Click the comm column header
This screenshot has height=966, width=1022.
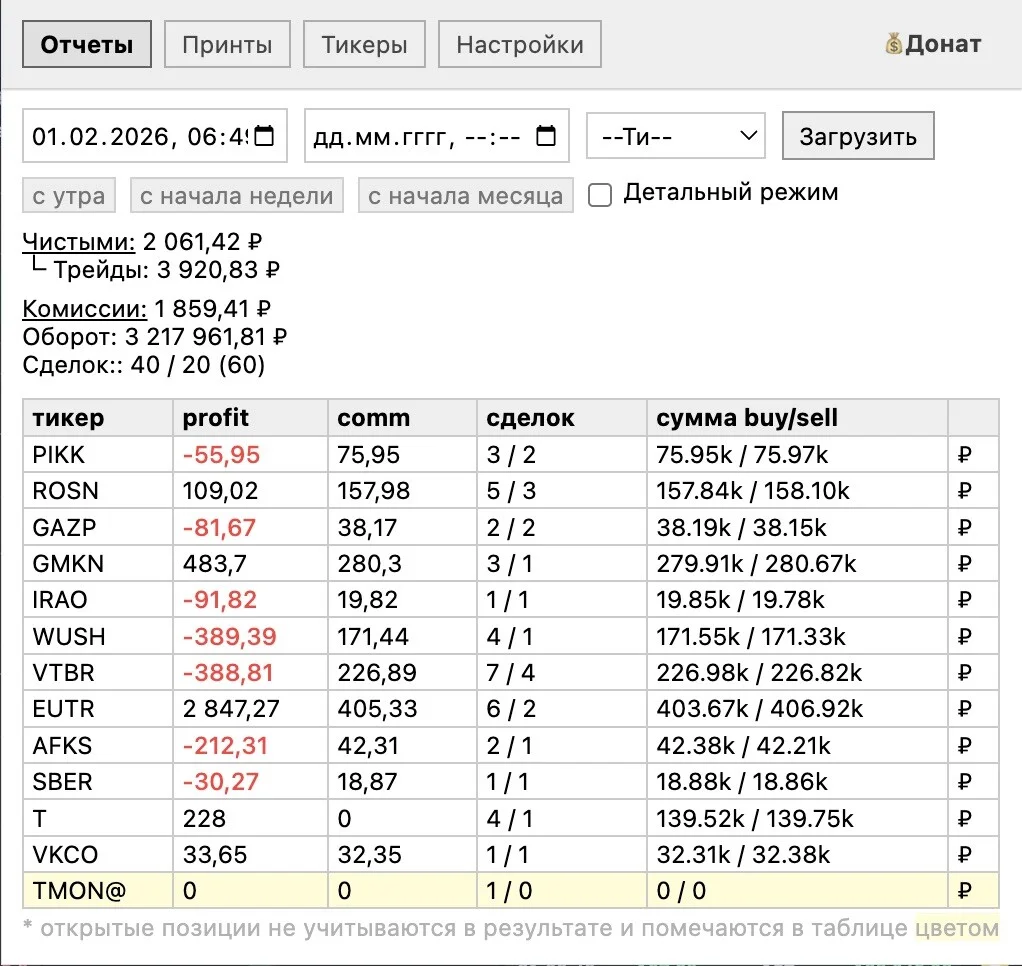402,418
